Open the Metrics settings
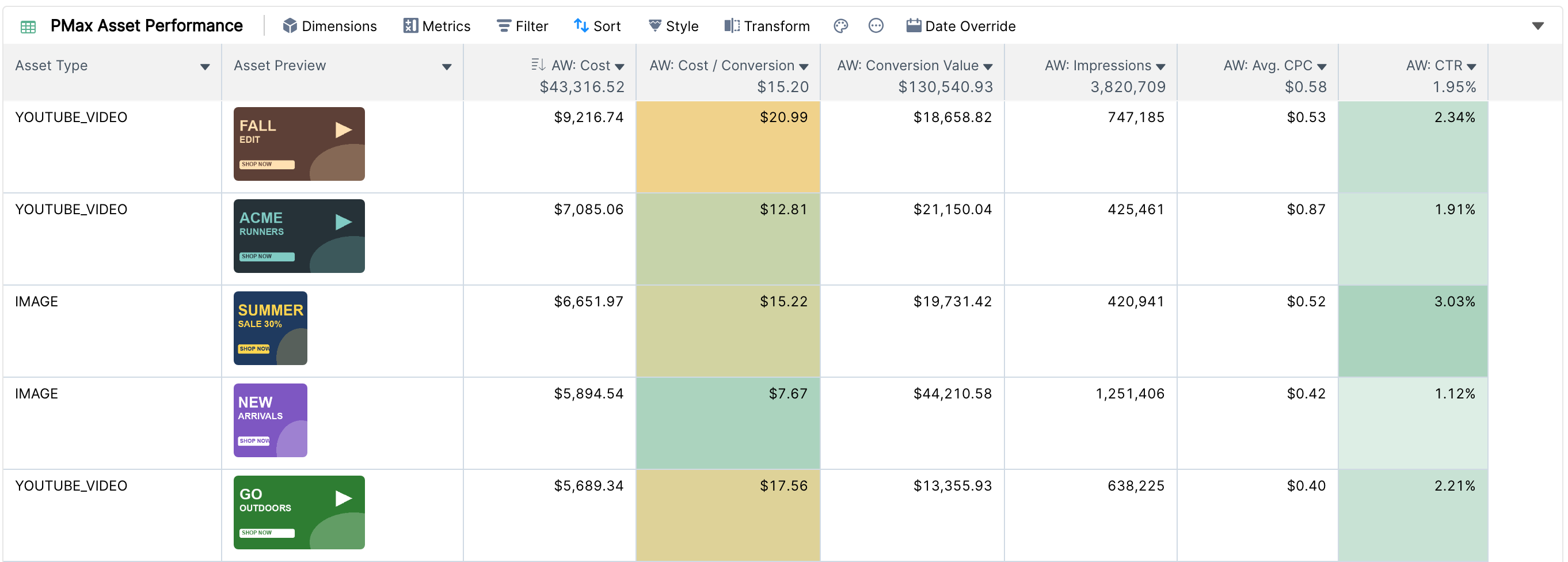Viewport: 1568px width, 562px height. coord(437,26)
